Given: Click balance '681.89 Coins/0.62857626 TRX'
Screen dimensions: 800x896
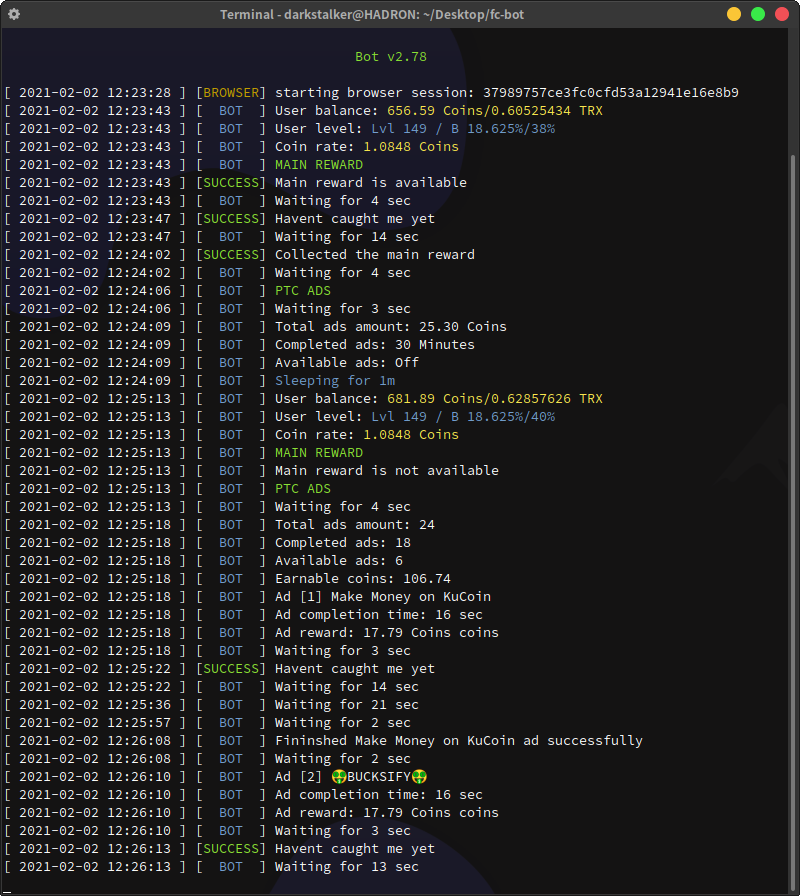Looking at the screenshot, I should (495, 398).
